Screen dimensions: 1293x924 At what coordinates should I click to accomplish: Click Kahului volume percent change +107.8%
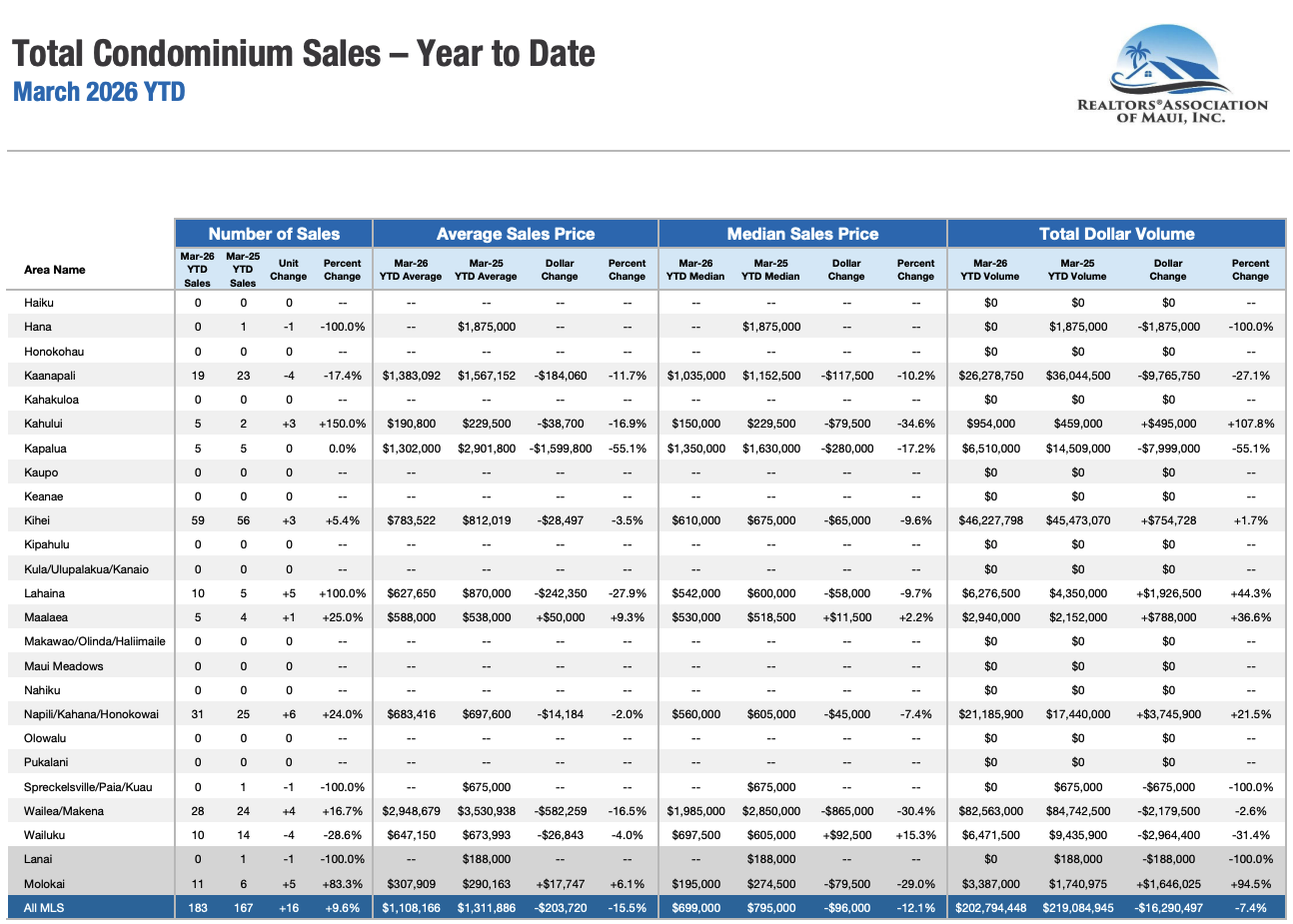pos(1250,424)
